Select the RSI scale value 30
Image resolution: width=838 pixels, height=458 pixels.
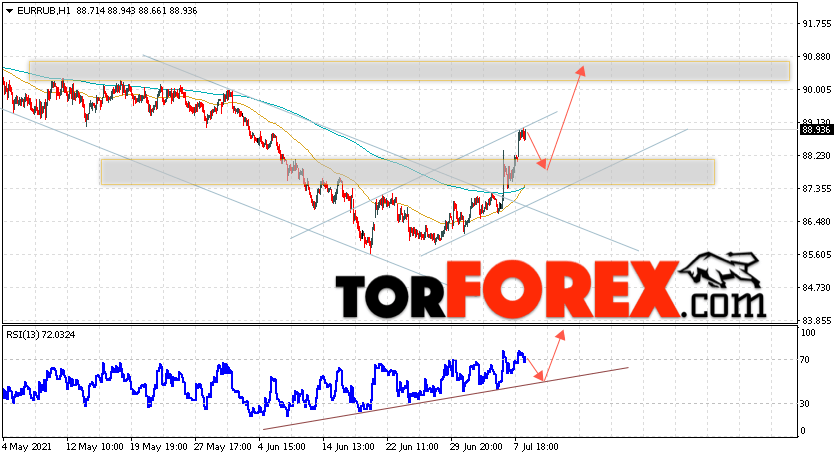[x=807, y=404]
